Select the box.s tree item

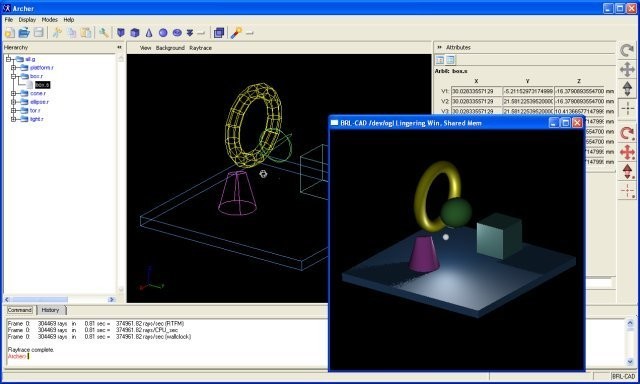pos(42,85)
